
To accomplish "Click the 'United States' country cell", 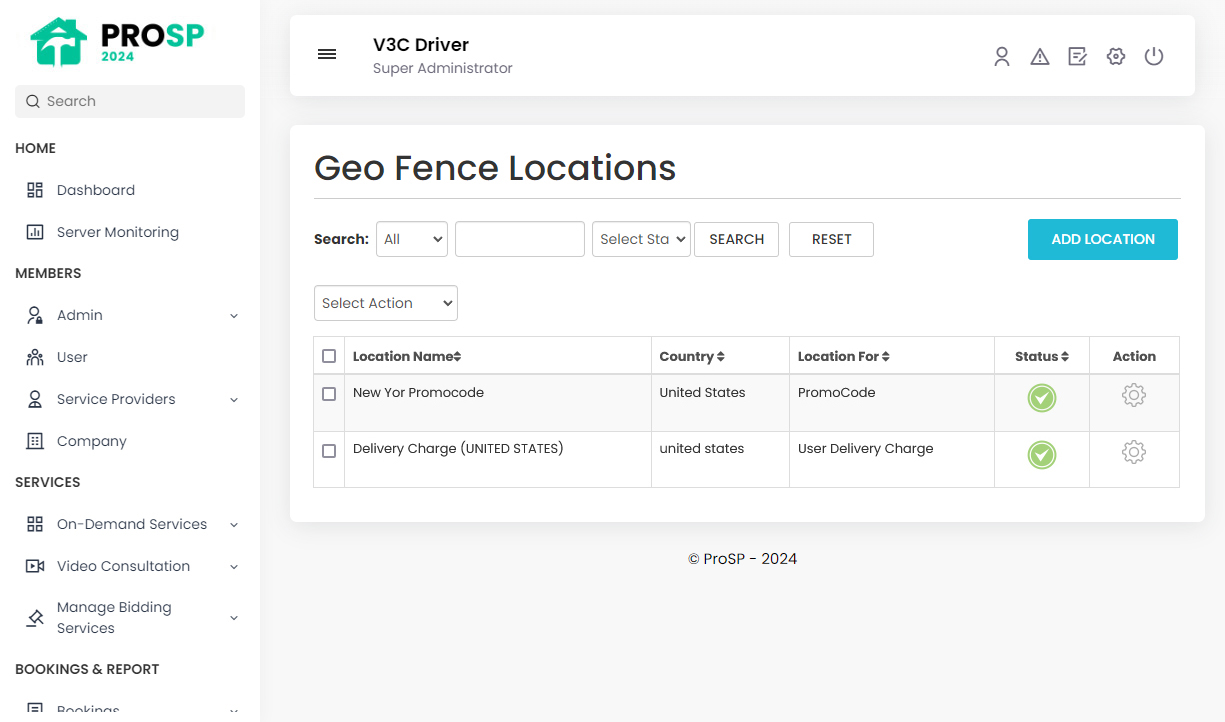I will tap(702, 393).
